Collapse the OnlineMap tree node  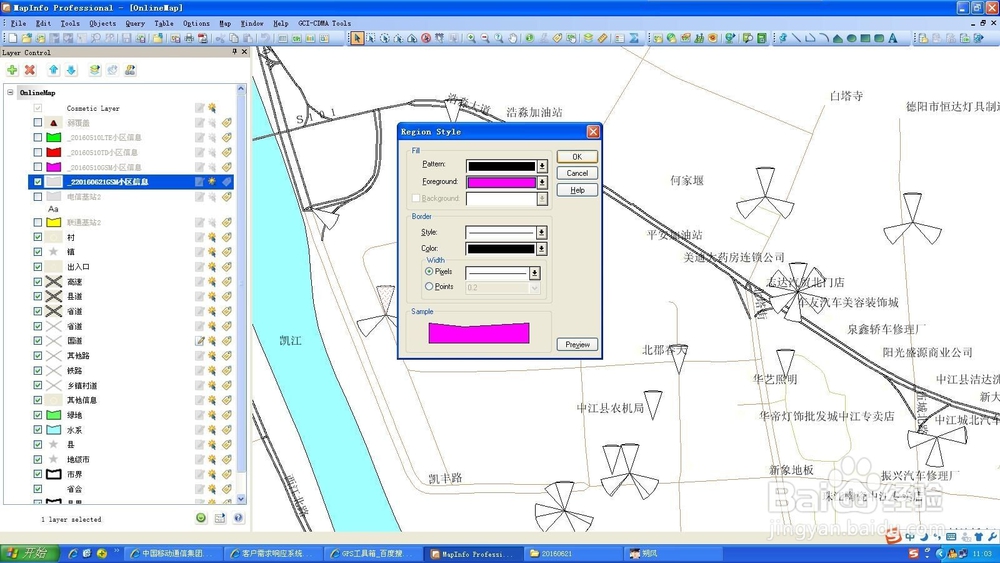point(10,92)
